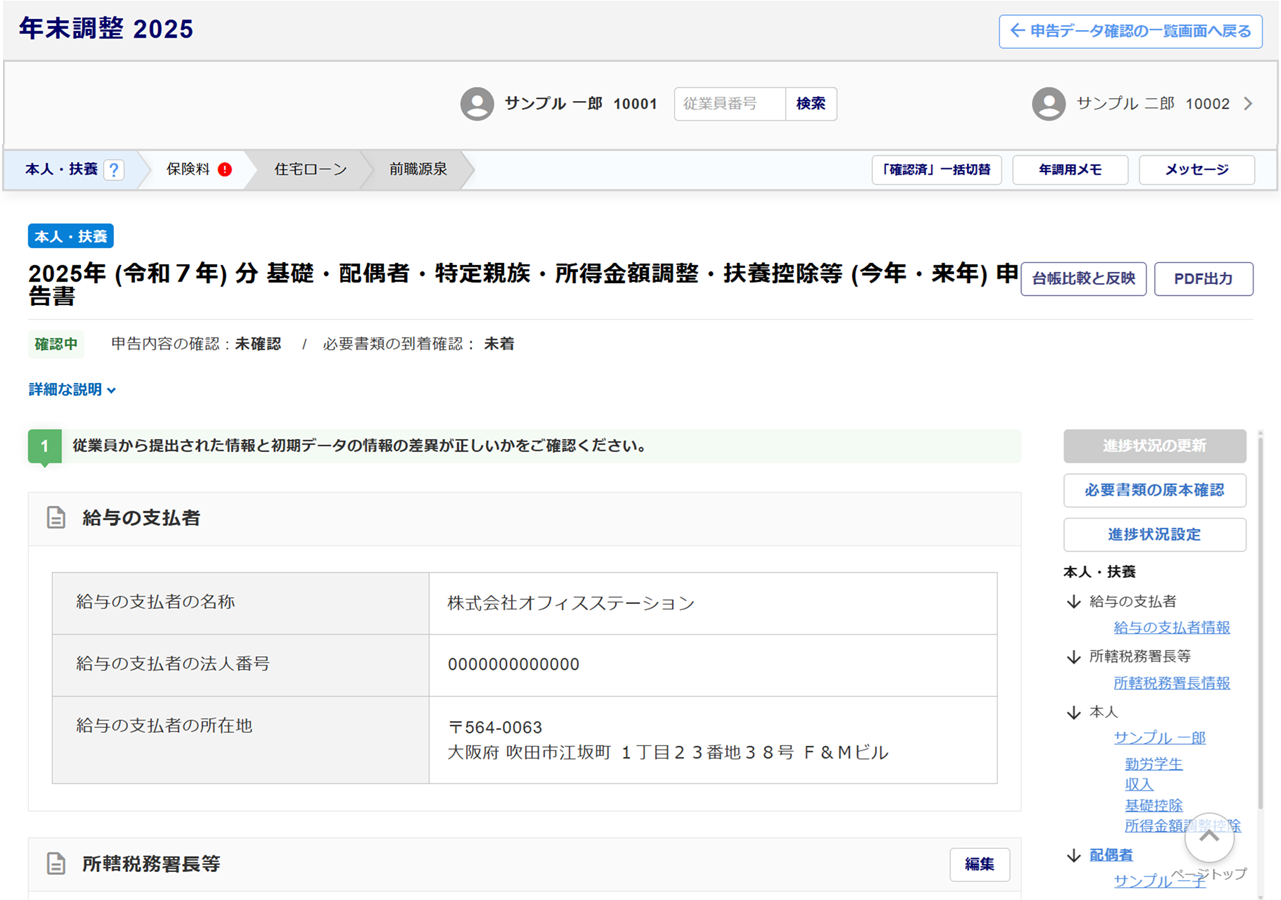Open 給与の支払者情報 link in sidebar
1281x900 pixels.
[1171, 628]
